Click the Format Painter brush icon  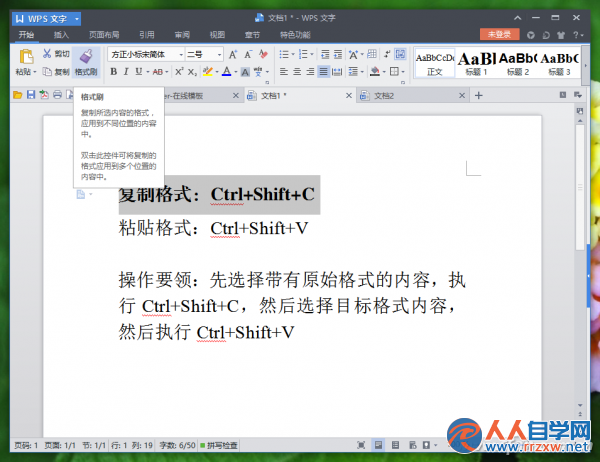(x=86, y=56)
